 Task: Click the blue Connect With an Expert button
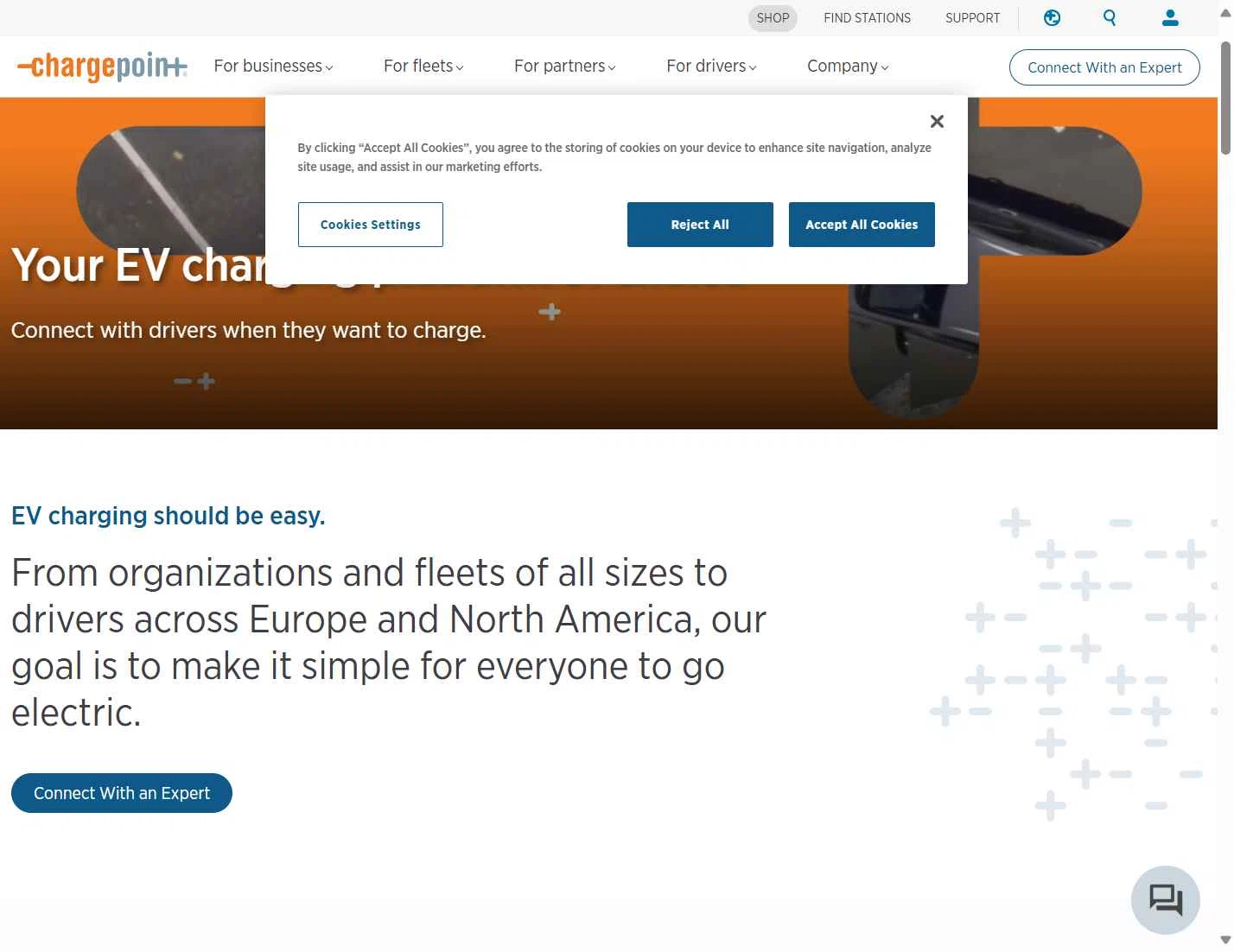pyautogui.click(x=122, y=793)
